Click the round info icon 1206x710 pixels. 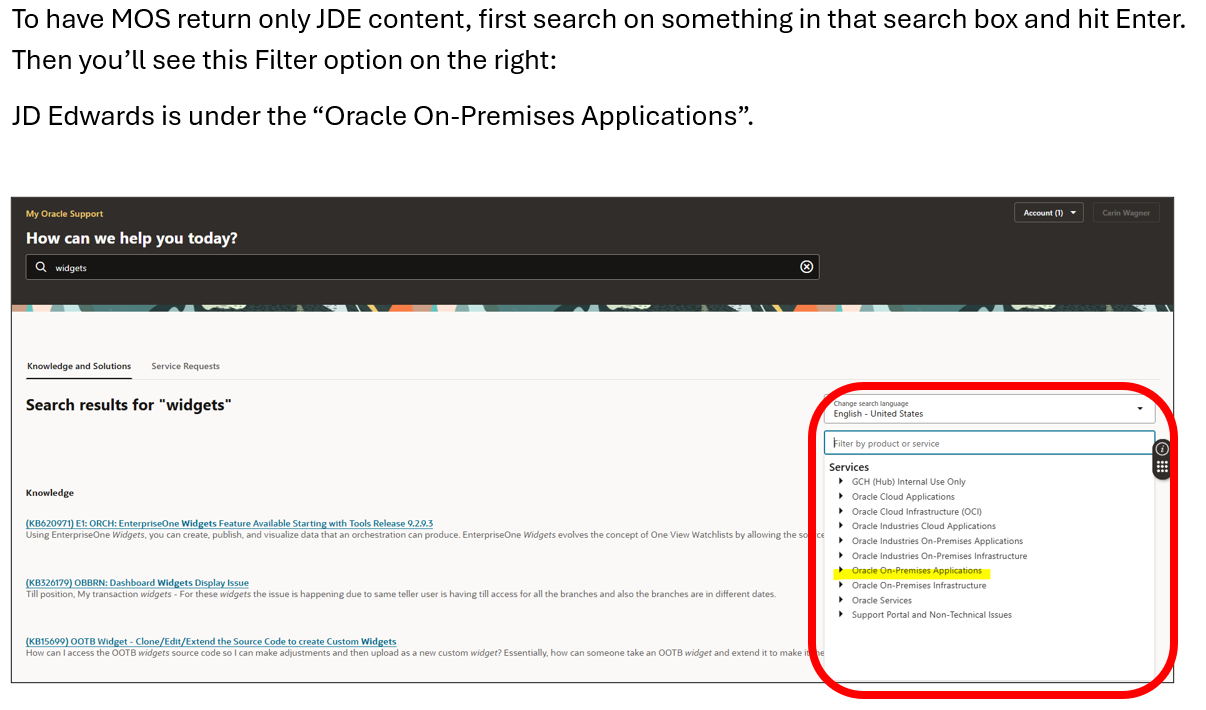pyautogui.click(x=1161, y=449)
